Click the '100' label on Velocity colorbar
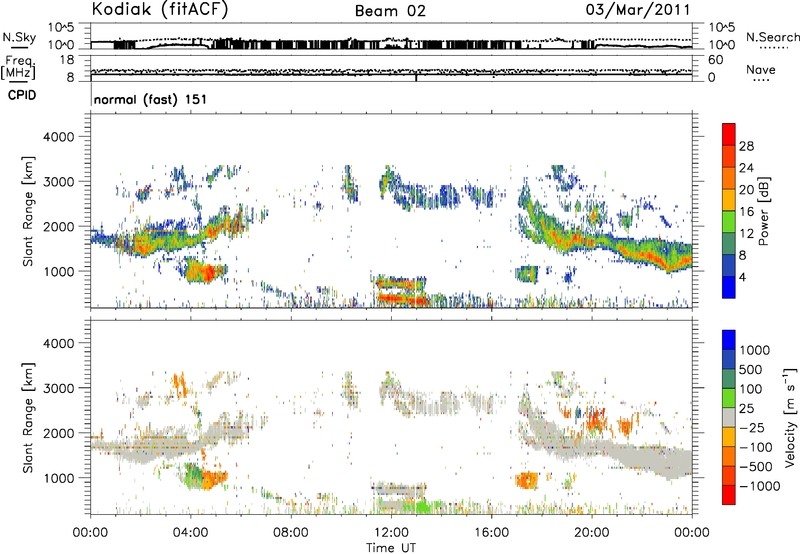 (751, 389)
